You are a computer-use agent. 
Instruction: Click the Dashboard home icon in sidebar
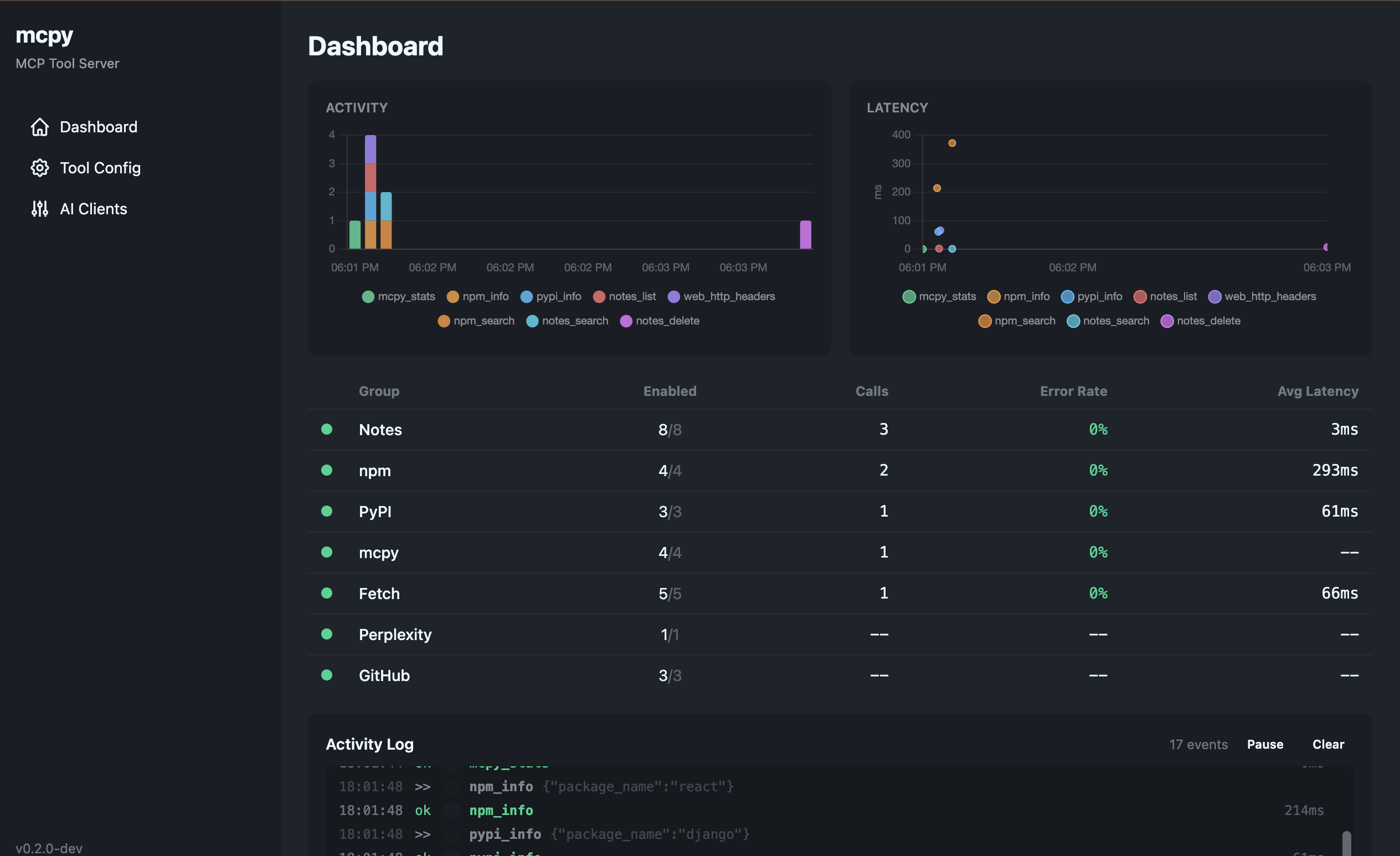click(39, 127)
